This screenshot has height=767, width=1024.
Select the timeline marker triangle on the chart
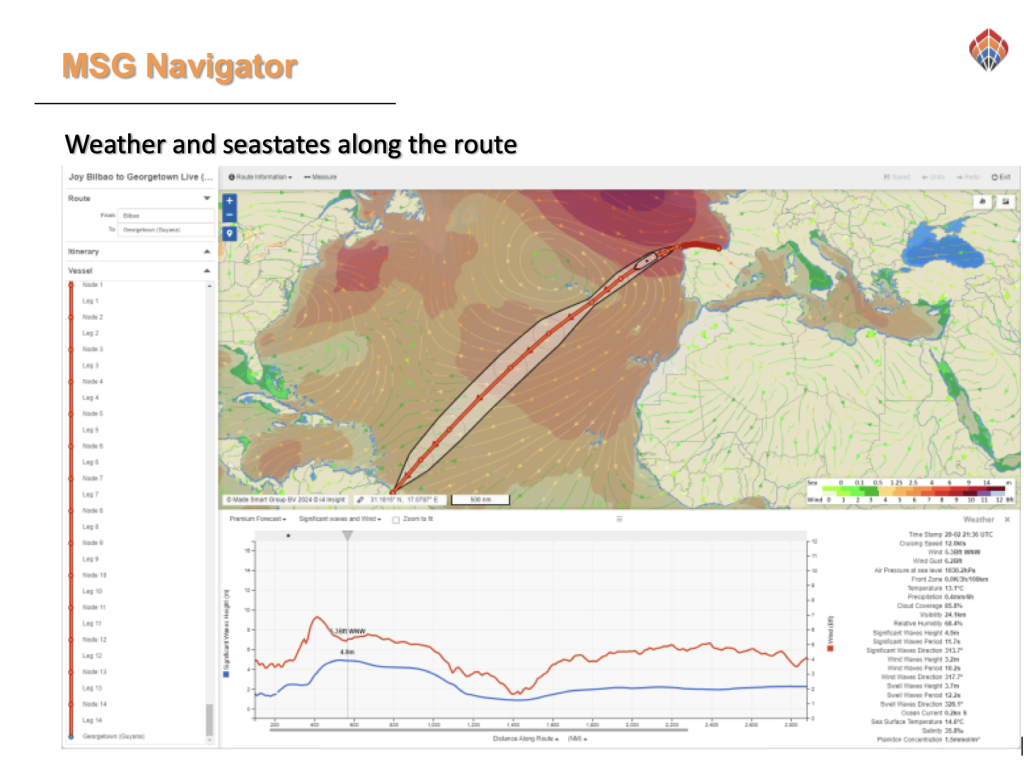tap(348, 536)
